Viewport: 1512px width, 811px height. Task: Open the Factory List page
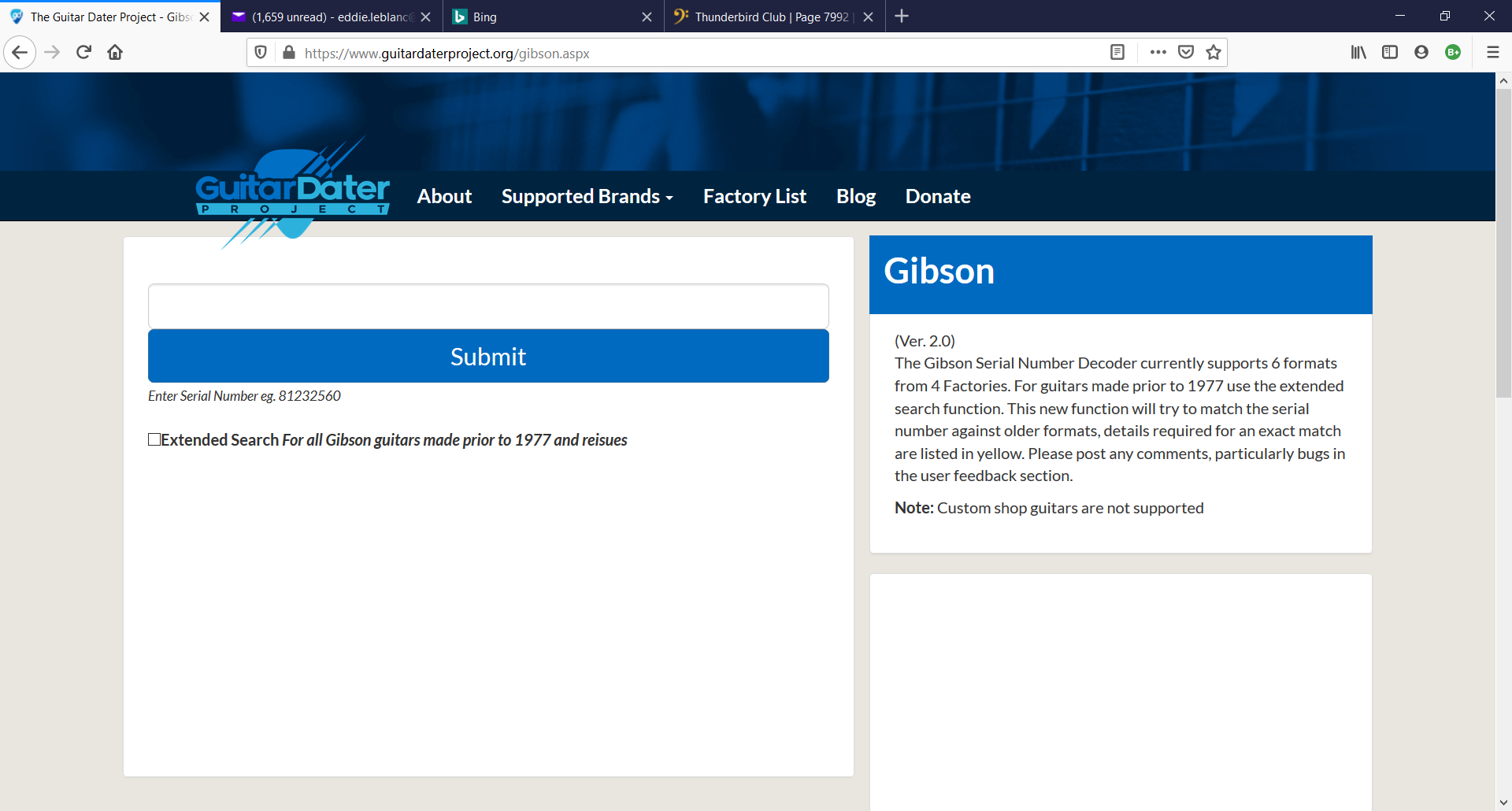(754, 196)
